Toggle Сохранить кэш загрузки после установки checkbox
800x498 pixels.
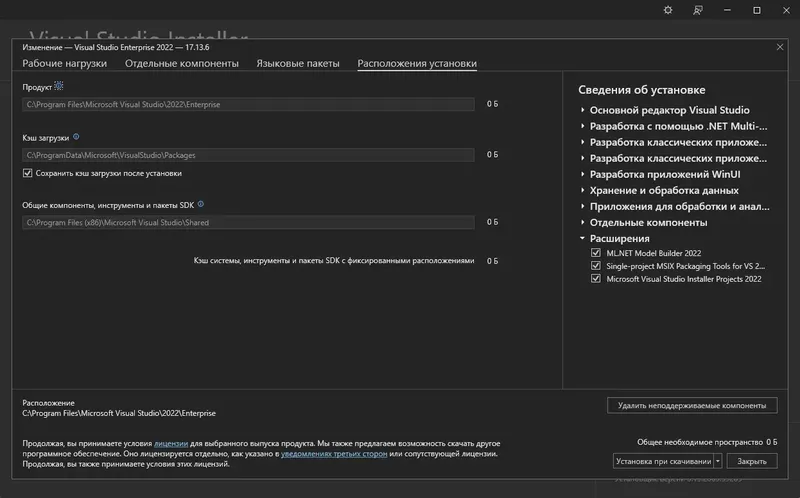pos(28,173)
